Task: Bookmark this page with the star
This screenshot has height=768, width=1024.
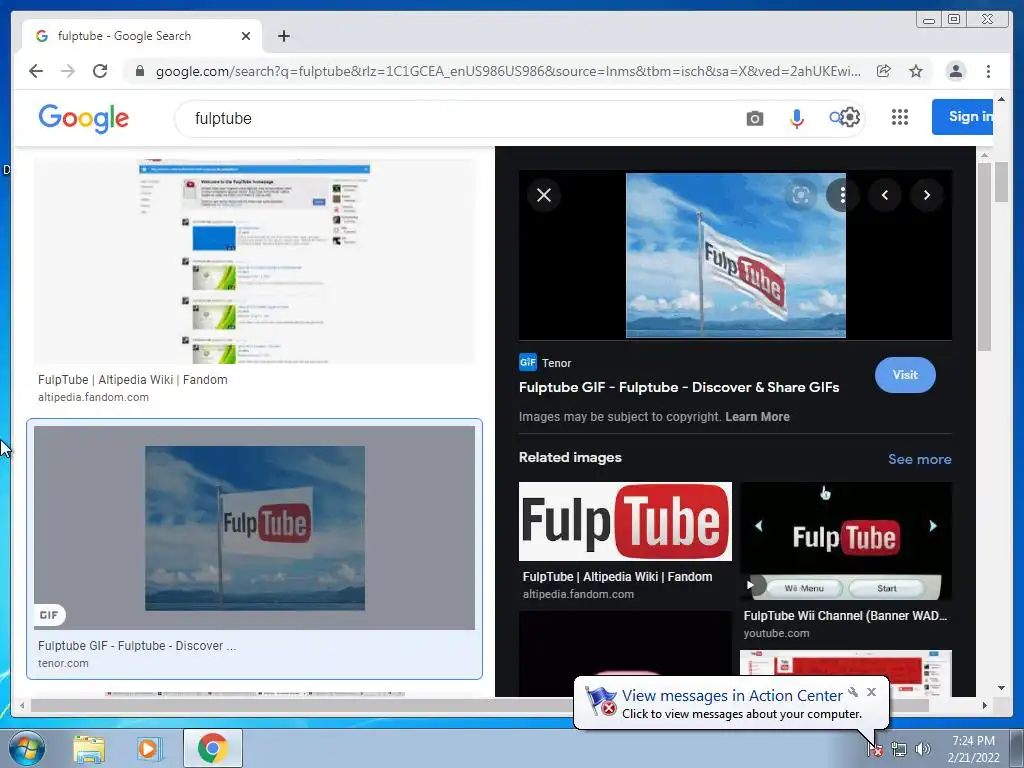Action: [916, 71]
